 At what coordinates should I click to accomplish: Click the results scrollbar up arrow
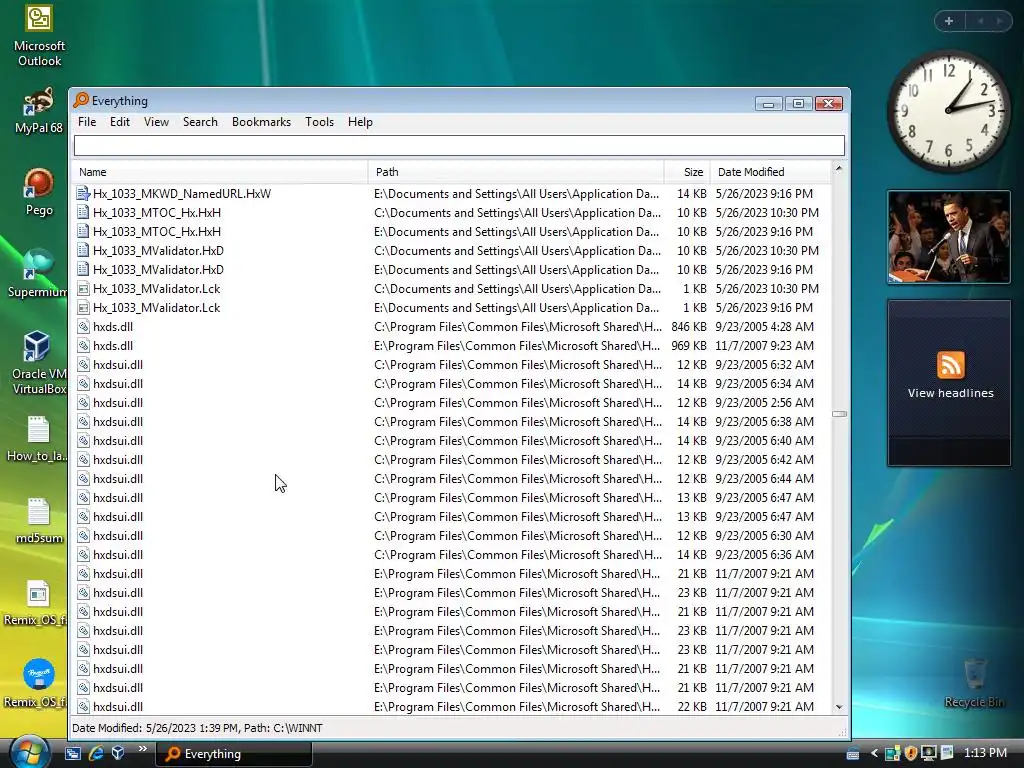coord(839,168)
